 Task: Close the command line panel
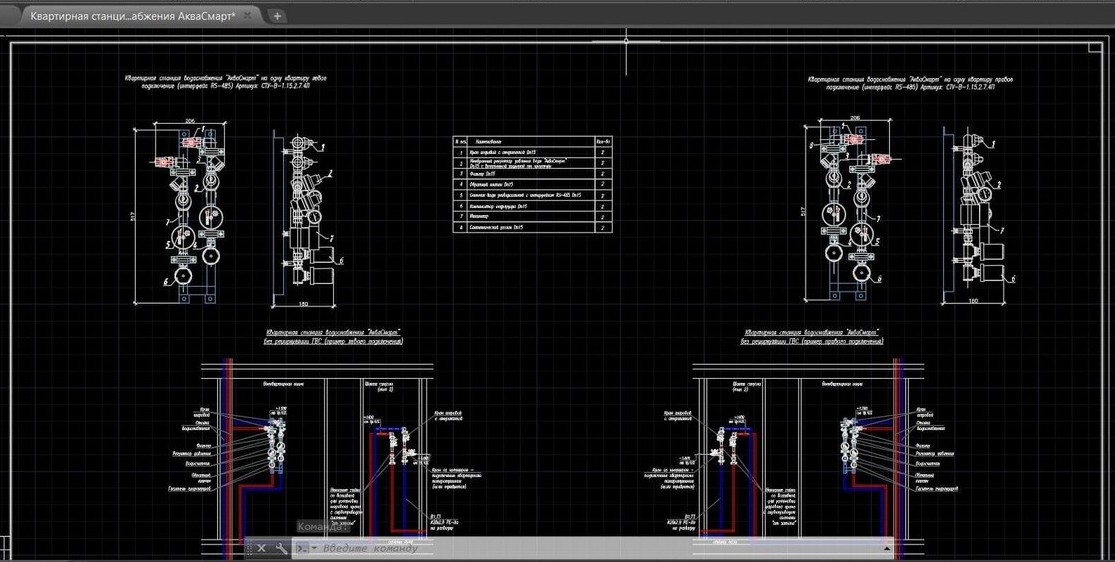tap(261, 548)
